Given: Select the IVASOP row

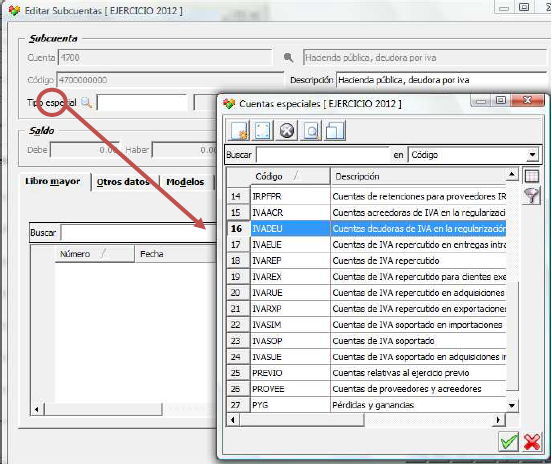Looking at the screenshot, I should 366,341.
